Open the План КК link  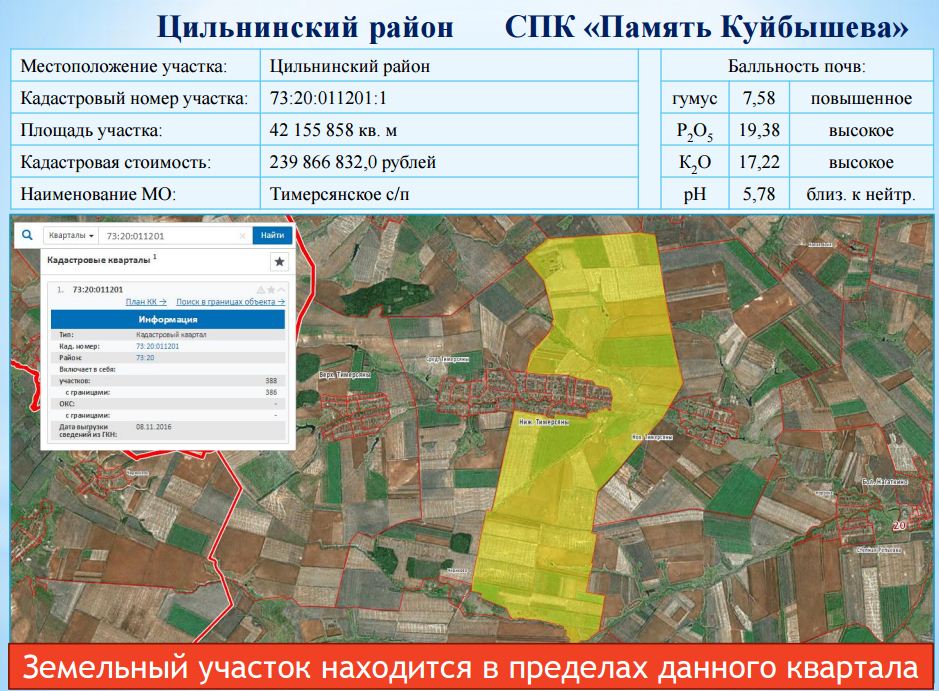[145, 301]
